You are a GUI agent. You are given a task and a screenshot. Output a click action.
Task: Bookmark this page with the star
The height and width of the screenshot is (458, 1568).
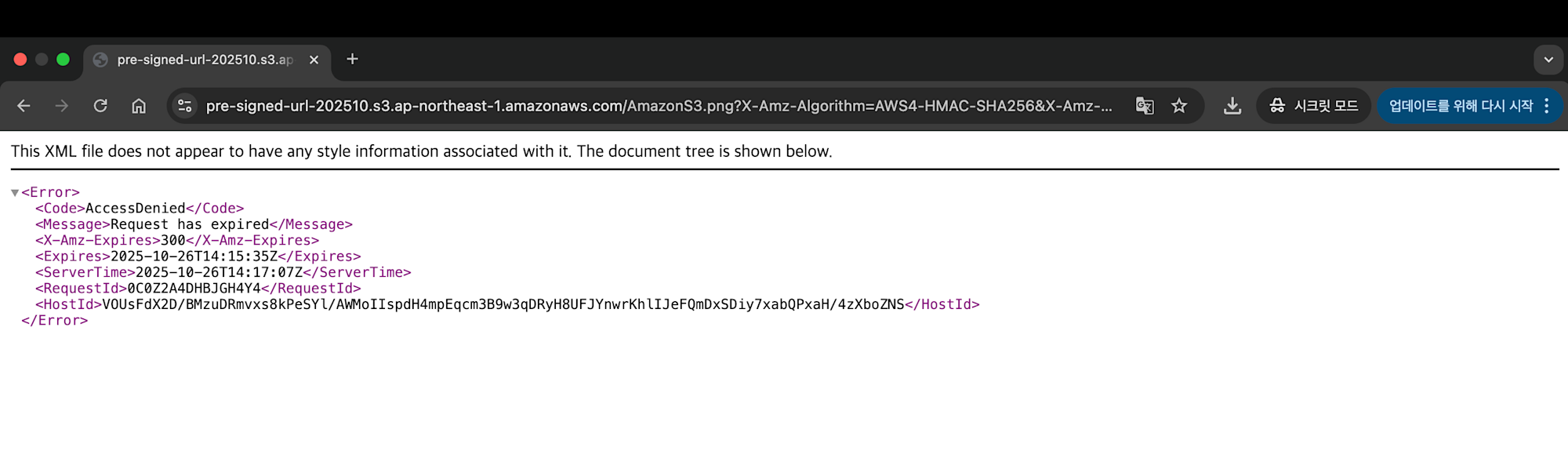point(1179,106)
